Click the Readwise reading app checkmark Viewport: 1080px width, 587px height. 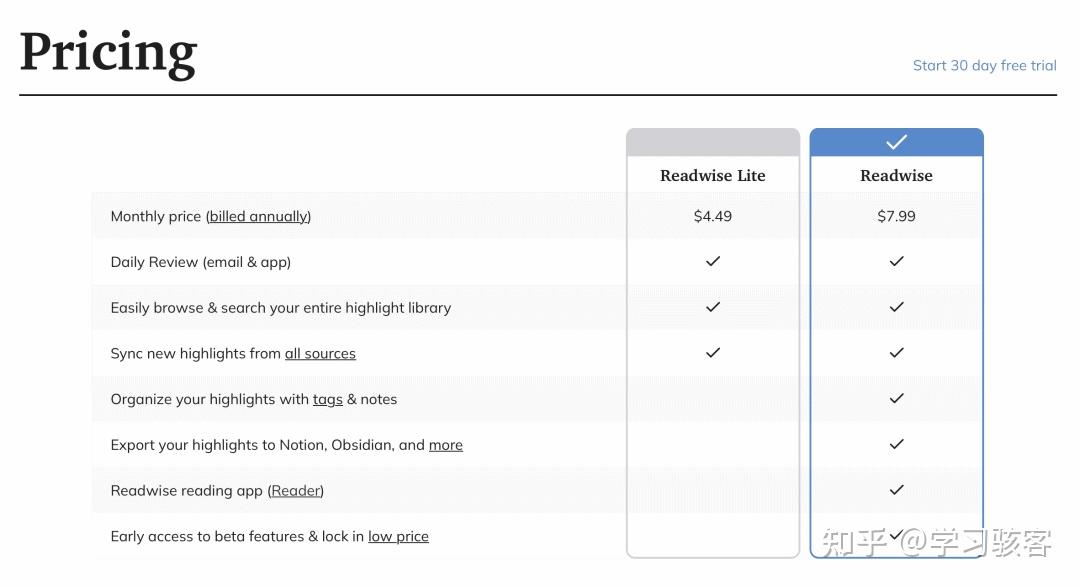coord(896,490)
